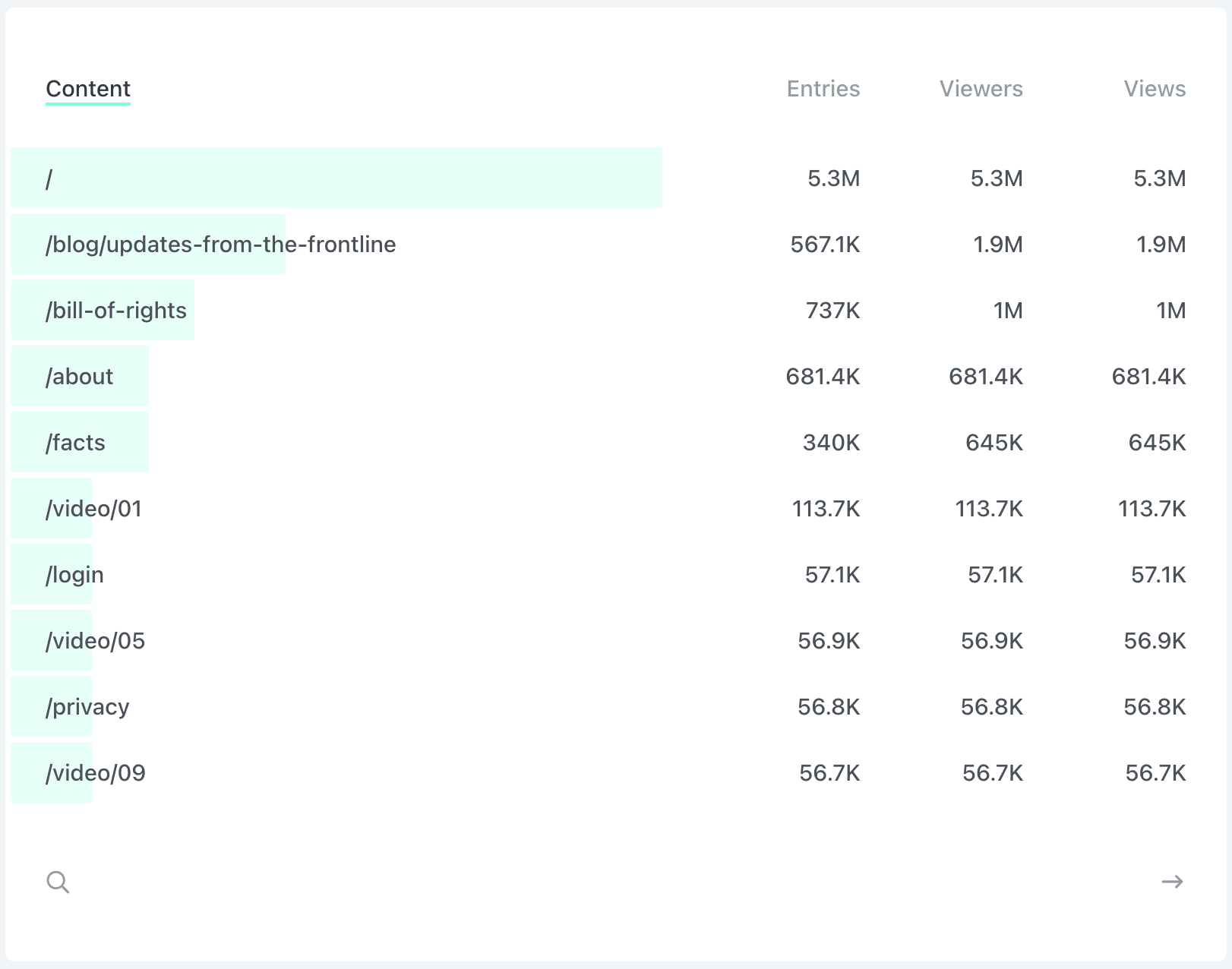The image size is (1232, 969).
Task: Open the /facts page entry
Action: click(x=76, y=442)
